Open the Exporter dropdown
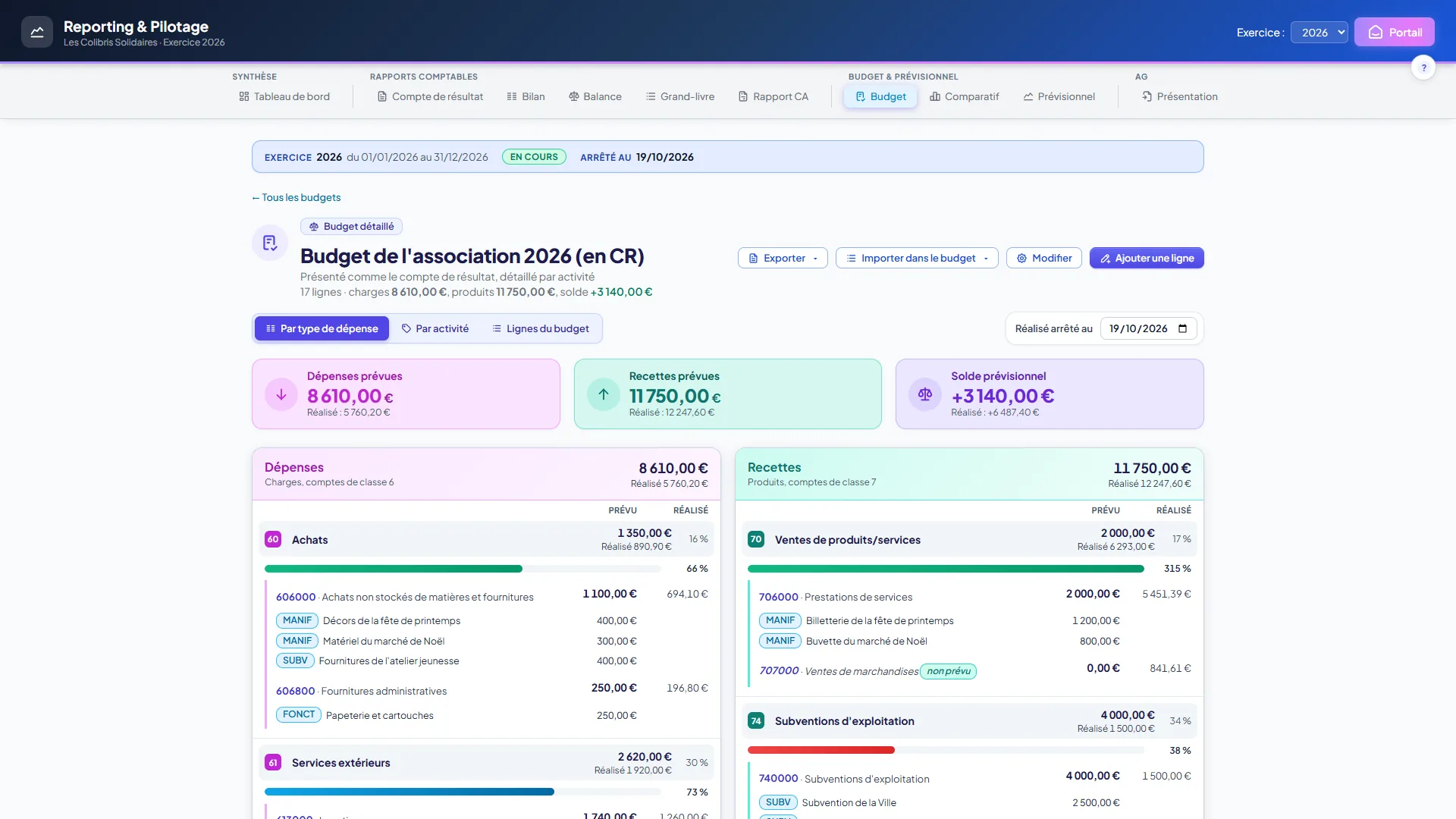 click(783, 258)
